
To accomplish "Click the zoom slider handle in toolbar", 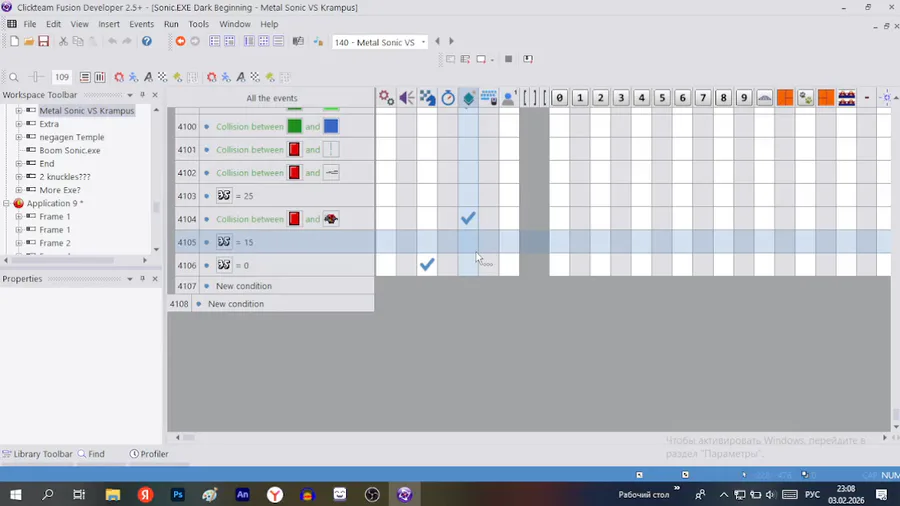I will (36, 77).
